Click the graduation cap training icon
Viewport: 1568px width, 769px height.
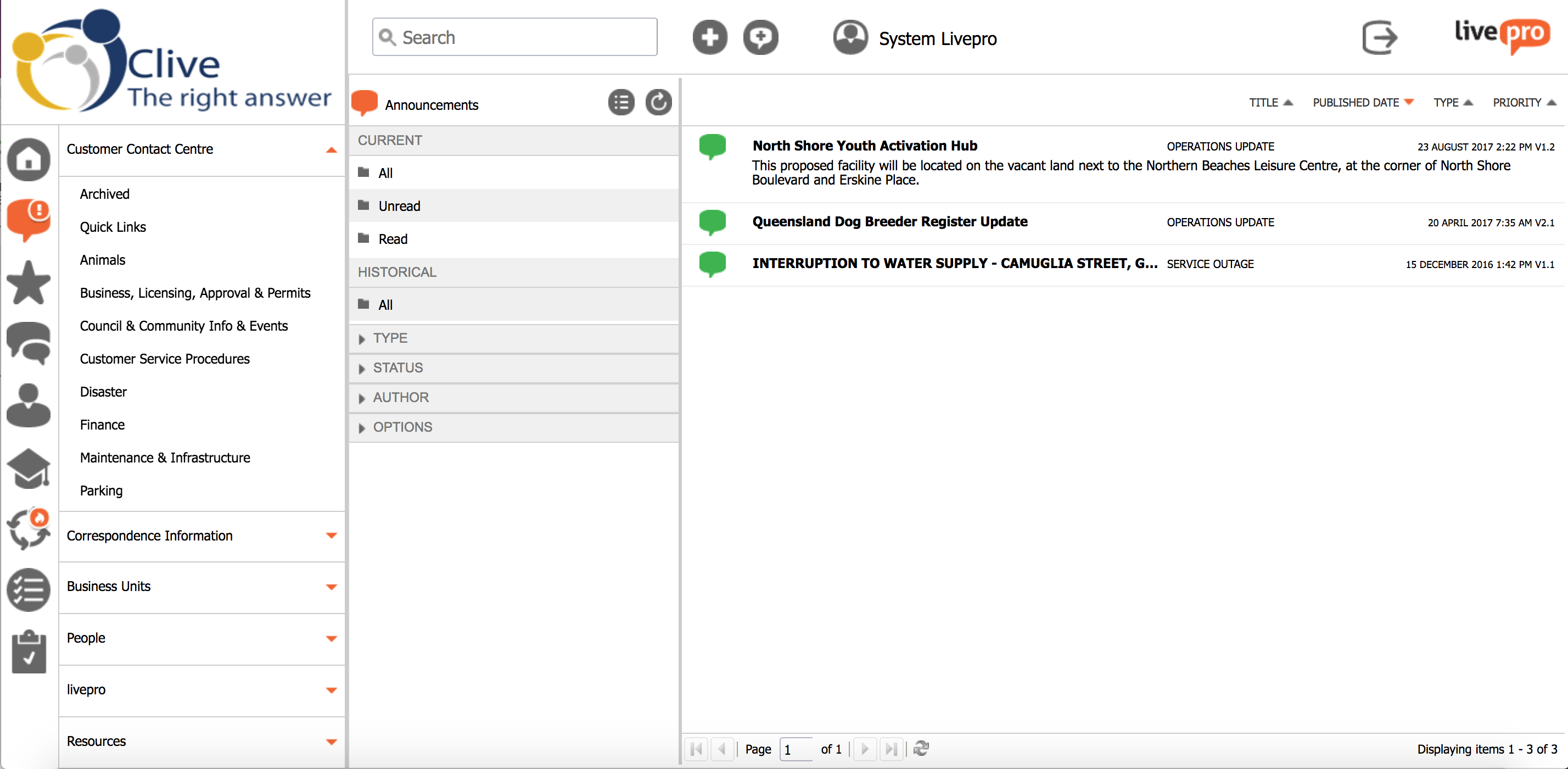pos(28,467)
